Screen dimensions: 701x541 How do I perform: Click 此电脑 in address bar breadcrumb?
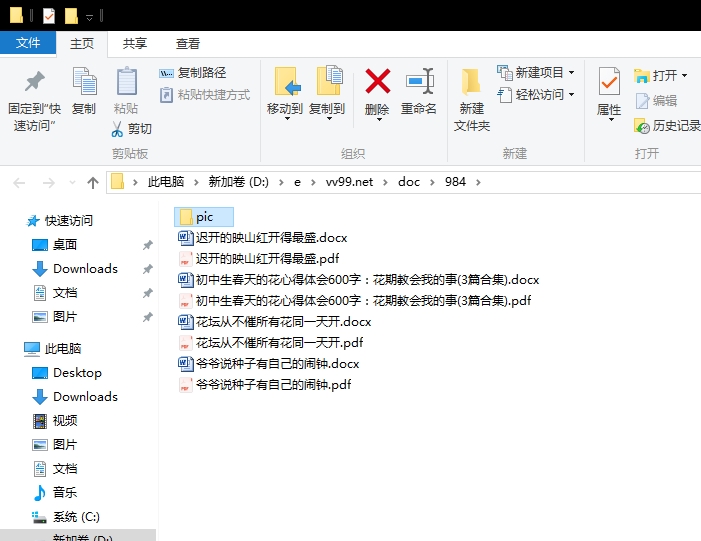click(166, 182)
